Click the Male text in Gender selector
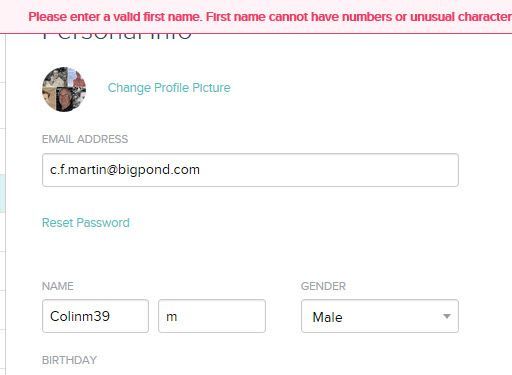The height and width of the screenshot is (375, 512). click(327, 317)
